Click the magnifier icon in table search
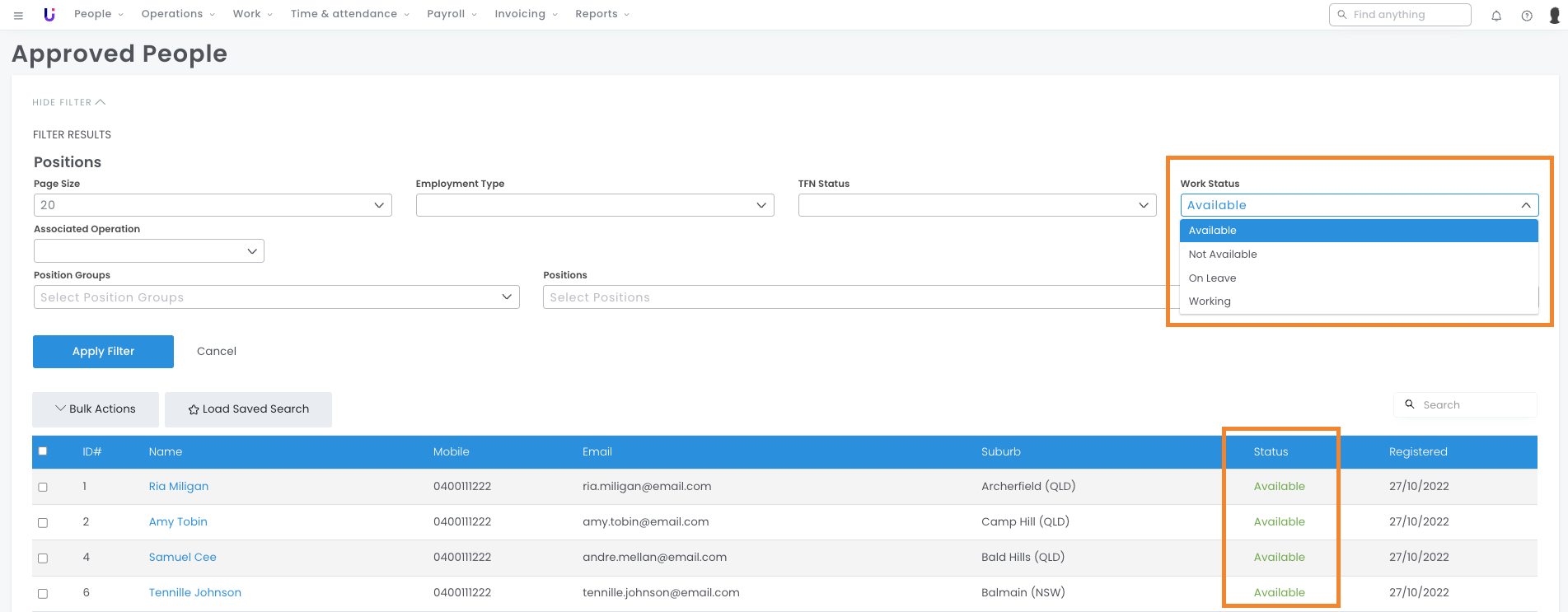The height and width of the screenshot is (612, 1568). (1410, 404)
